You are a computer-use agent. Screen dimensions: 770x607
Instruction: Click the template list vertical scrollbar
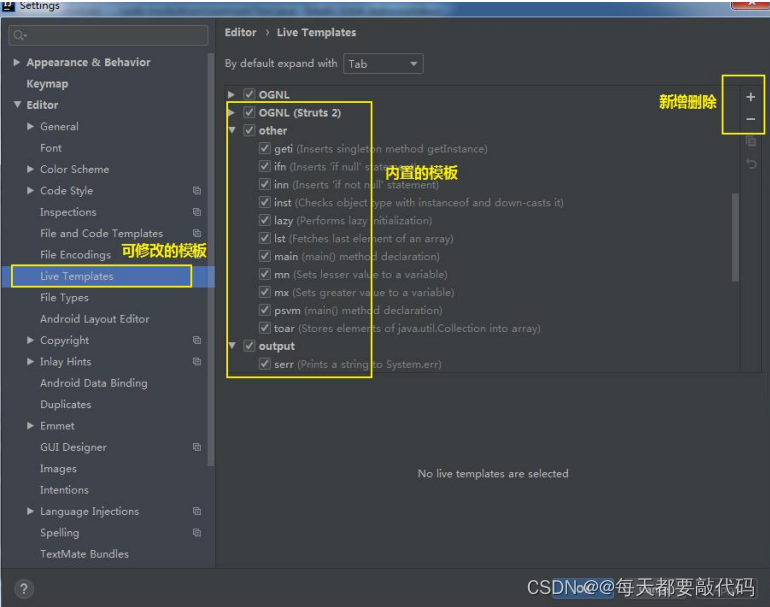click(735, 237)
